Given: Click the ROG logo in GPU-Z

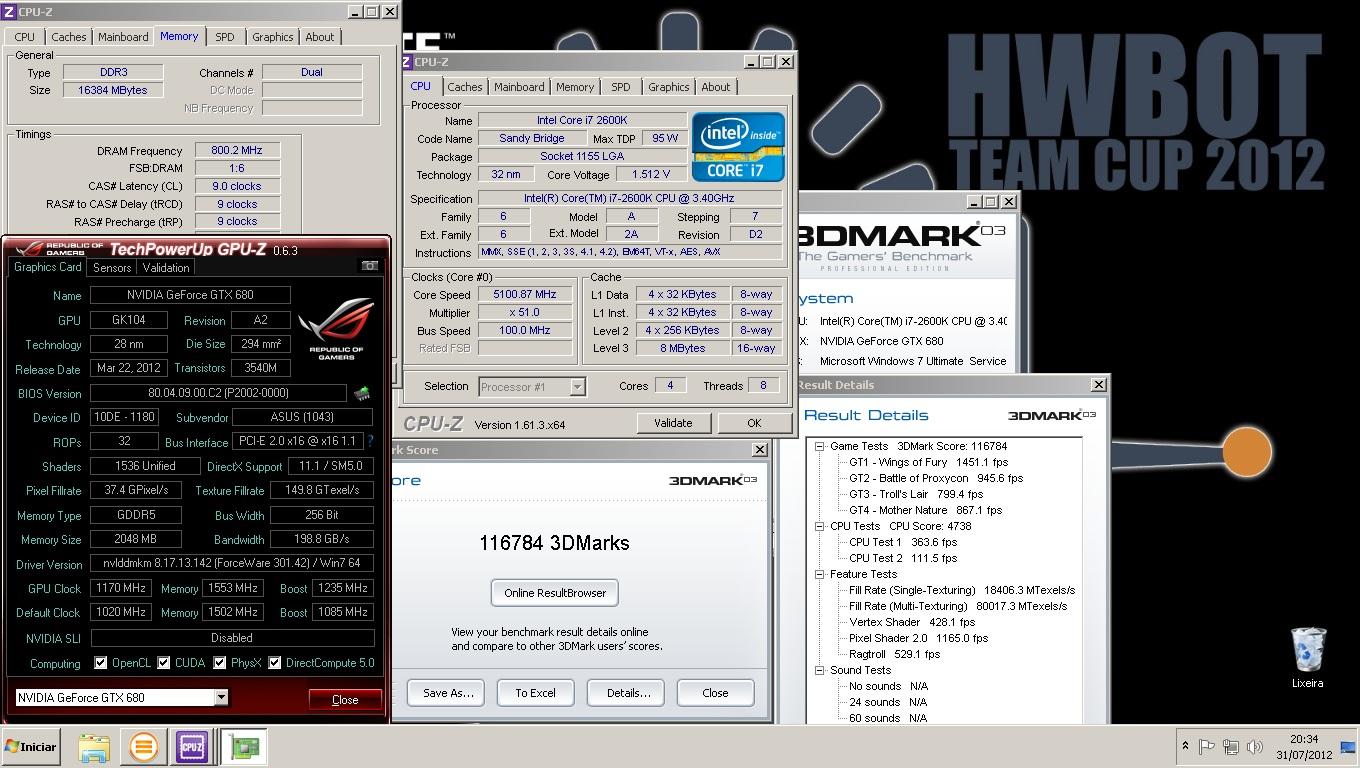Looking at the screenshot, I should 335,330.
